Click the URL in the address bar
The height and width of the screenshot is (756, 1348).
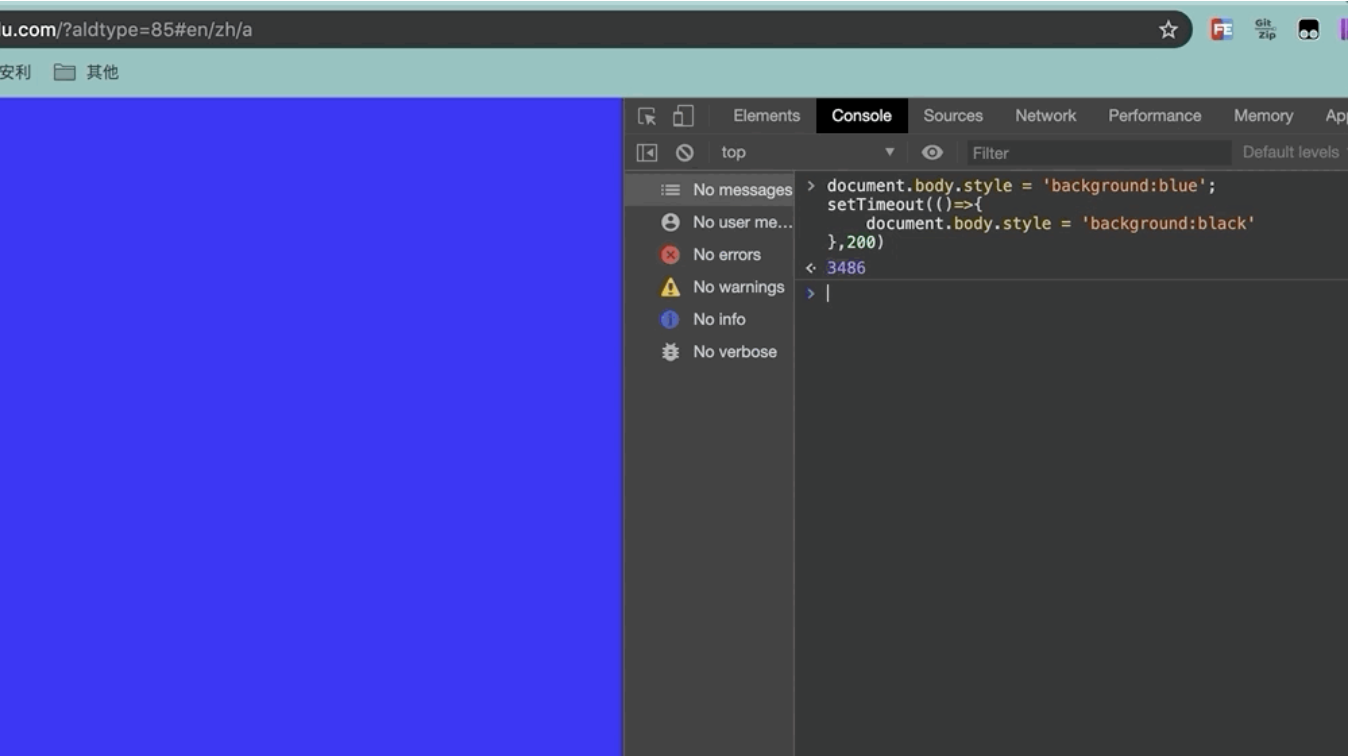(x=126, y=30)
